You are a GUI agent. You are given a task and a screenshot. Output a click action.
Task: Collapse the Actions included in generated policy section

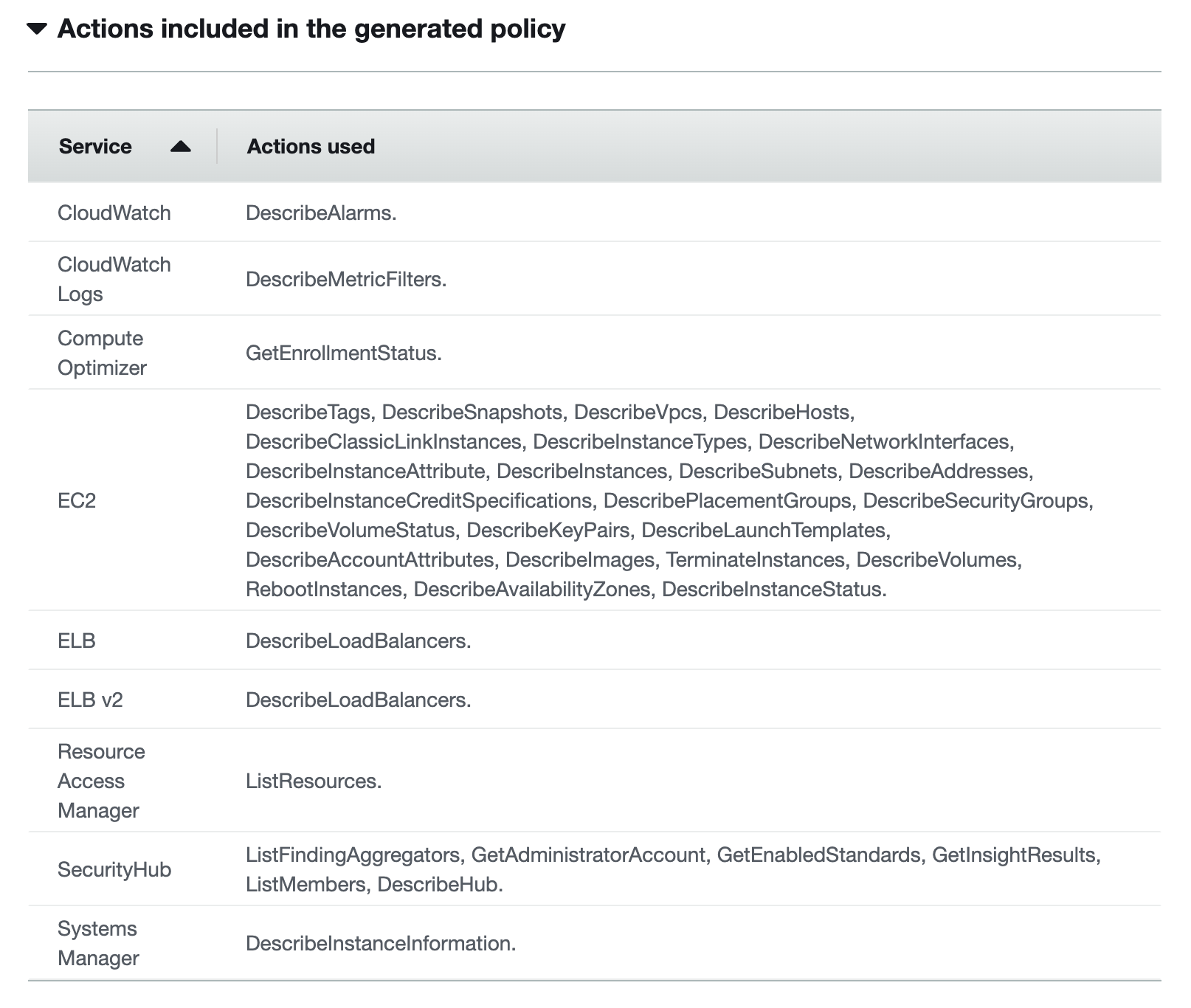tap(37, 30)
